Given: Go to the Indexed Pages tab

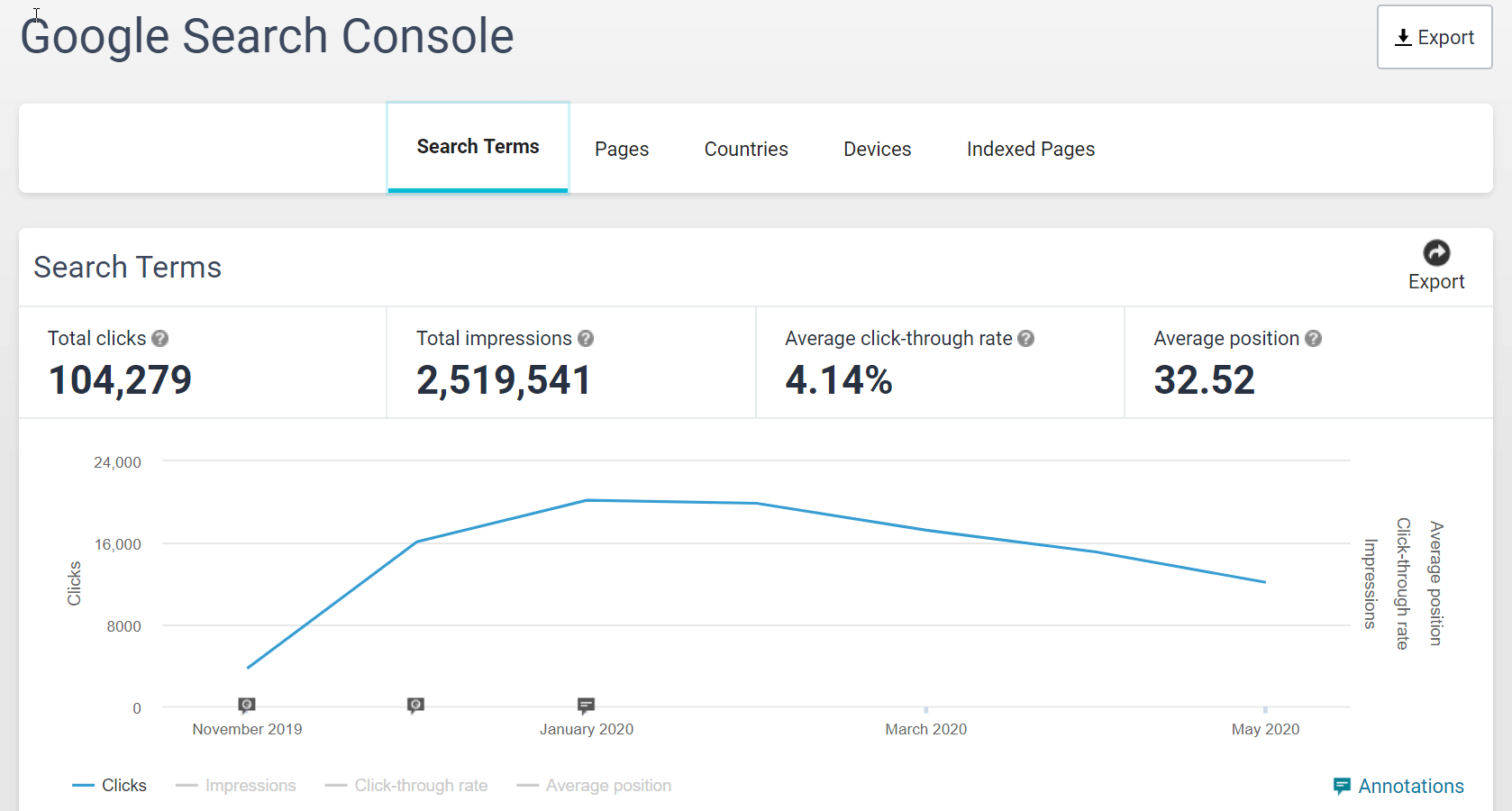Looking at the screenshot, I should [x=1031, y=150].
